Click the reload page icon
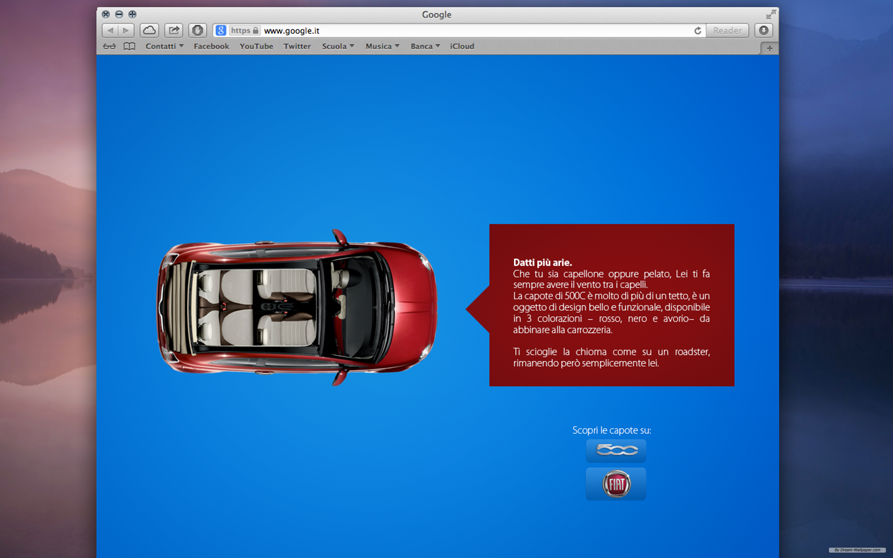Screen dimensions: 893x558 pos(697,31)
